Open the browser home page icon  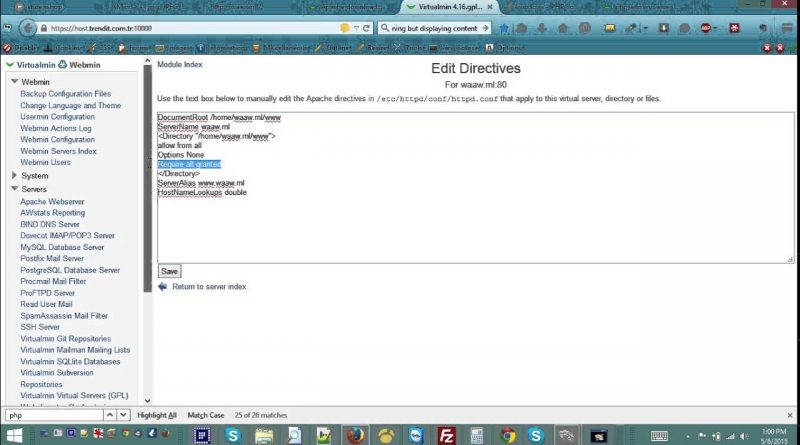[x=563, y=28]
